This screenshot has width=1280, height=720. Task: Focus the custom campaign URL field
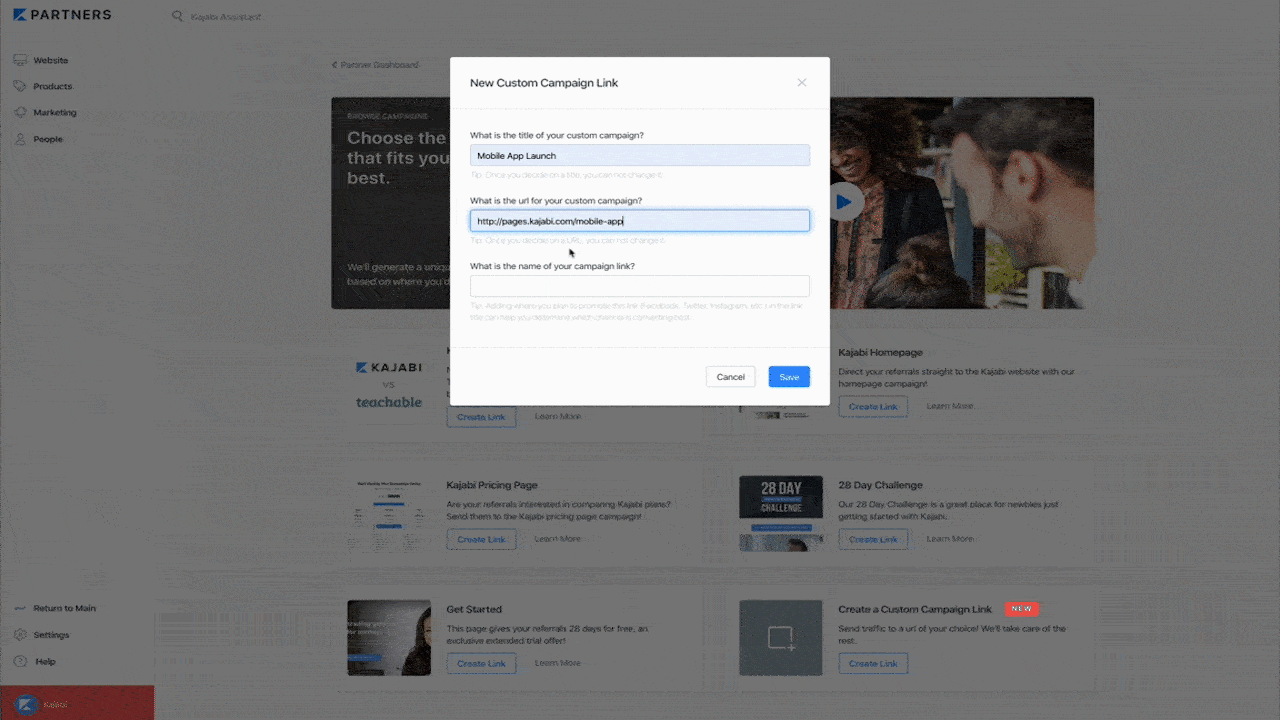coord(640,221)
